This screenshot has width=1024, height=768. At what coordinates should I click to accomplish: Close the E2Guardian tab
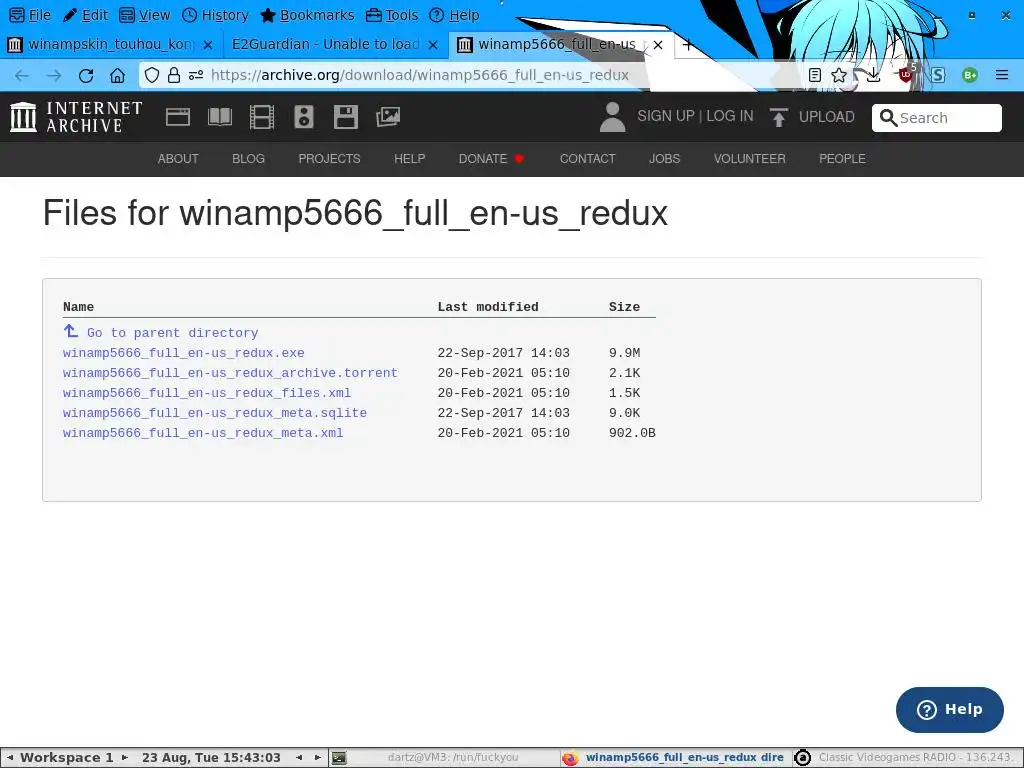coord(433,44)
